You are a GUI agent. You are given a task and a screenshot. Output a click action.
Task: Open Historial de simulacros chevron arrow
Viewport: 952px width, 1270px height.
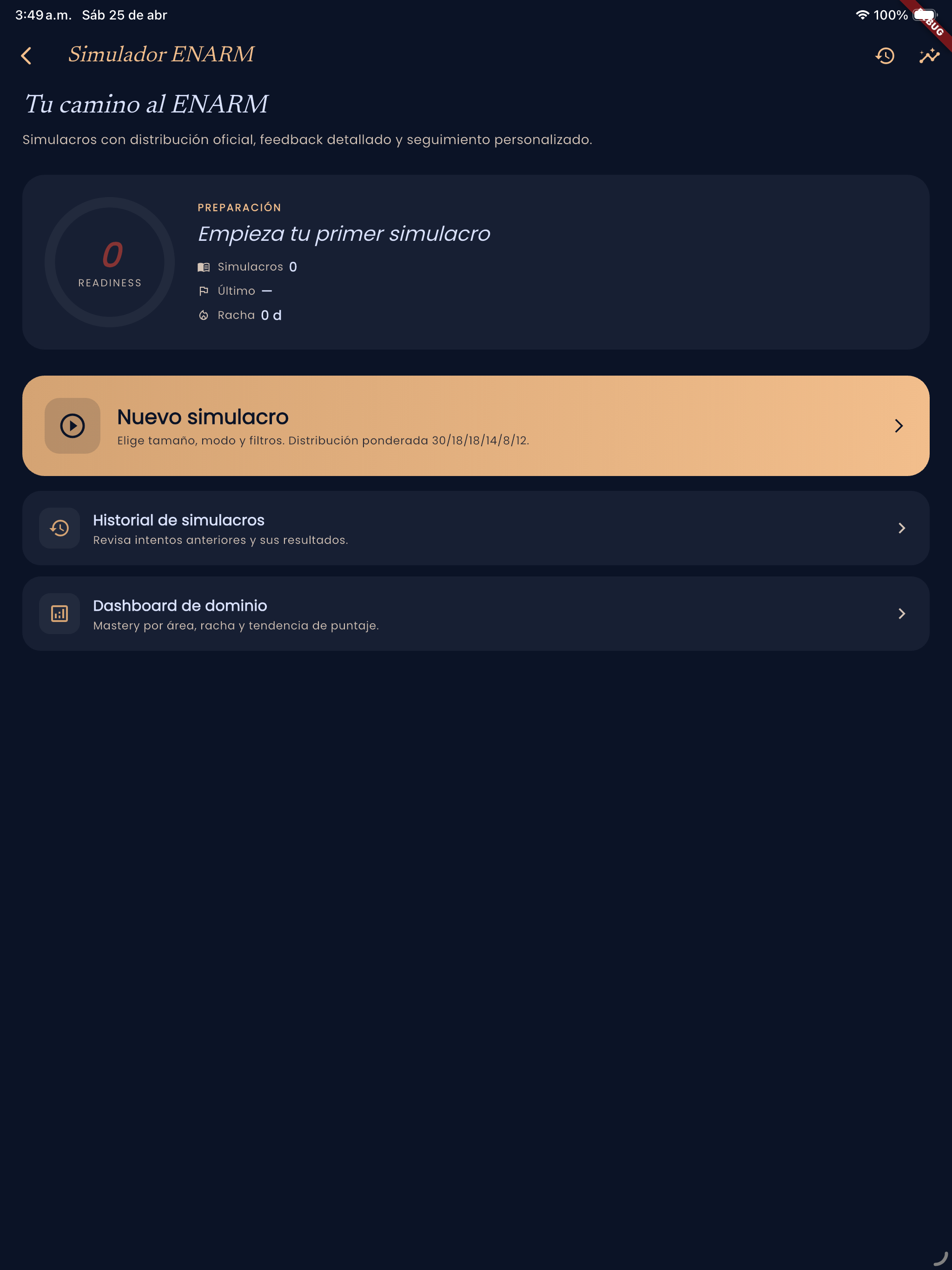901,528
